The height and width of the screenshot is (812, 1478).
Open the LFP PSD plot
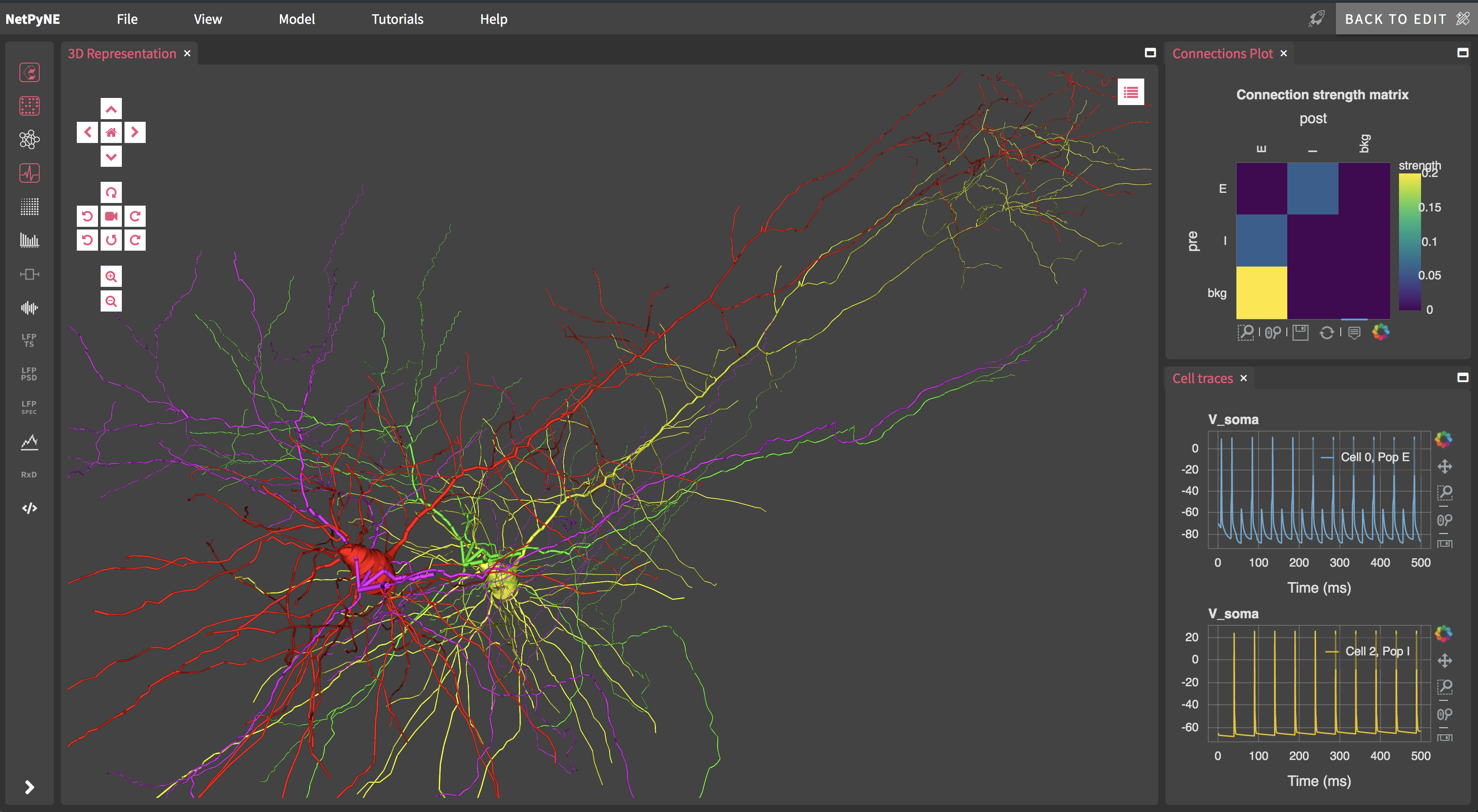click(x=29, y=374)
